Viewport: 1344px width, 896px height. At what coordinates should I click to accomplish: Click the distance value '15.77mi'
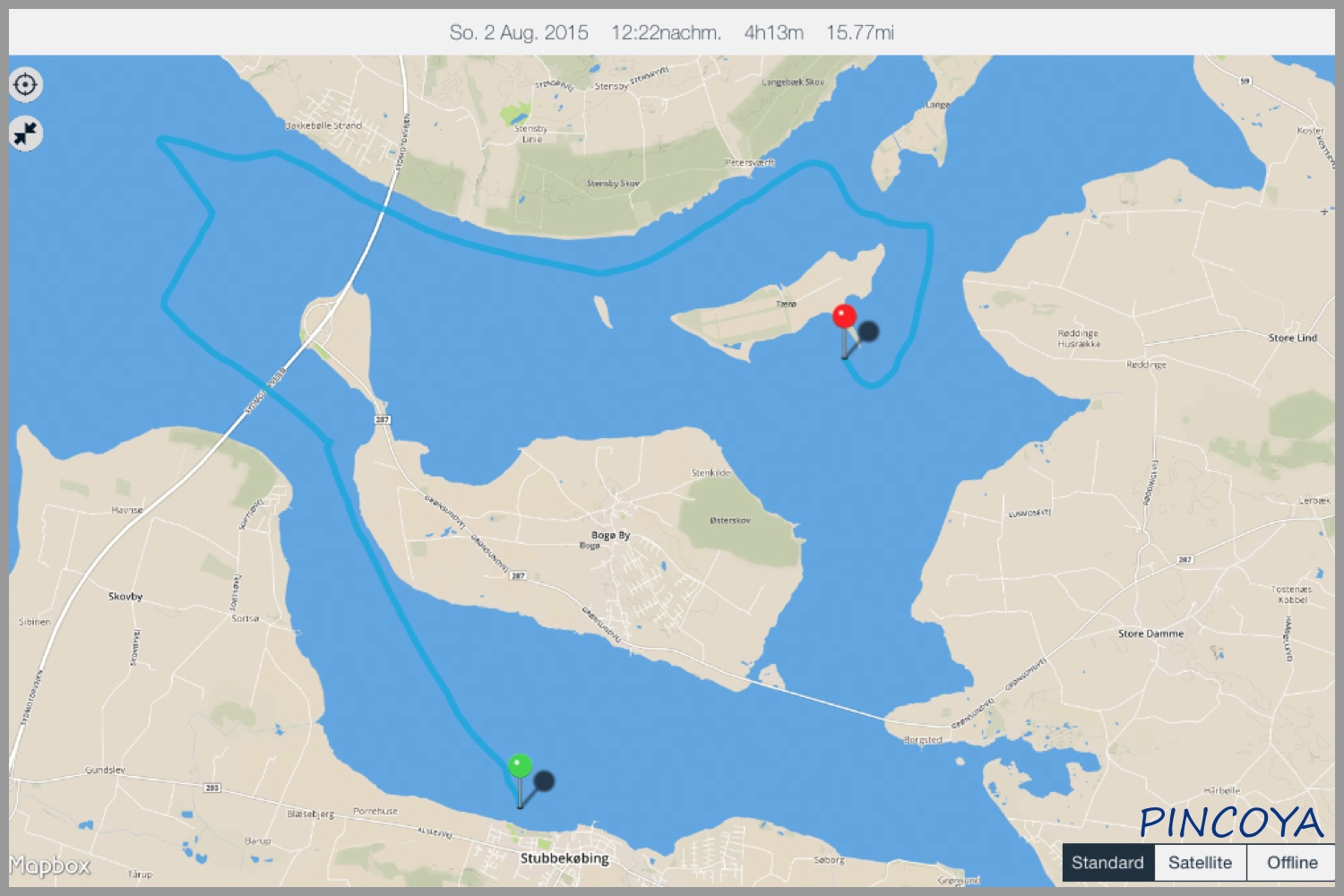pos(860,33)
